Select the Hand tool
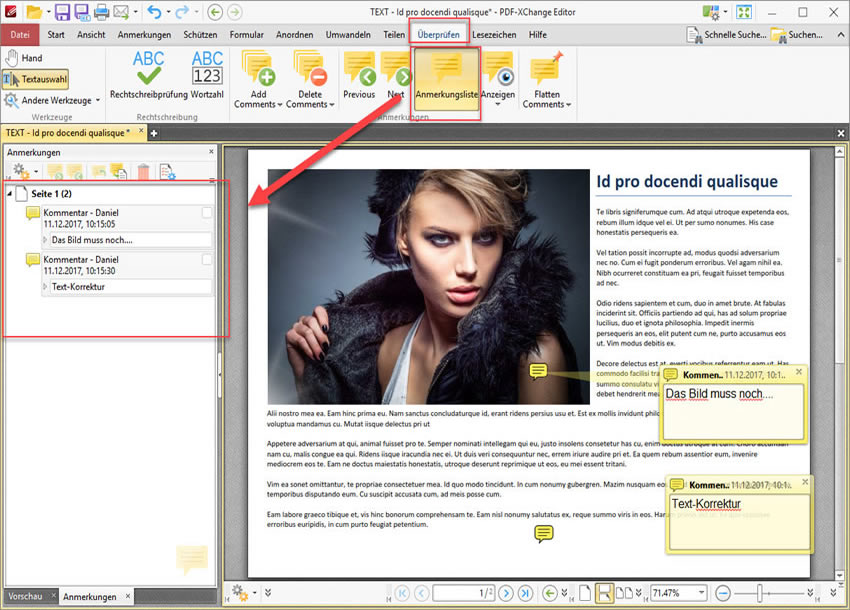 (24, 58)
